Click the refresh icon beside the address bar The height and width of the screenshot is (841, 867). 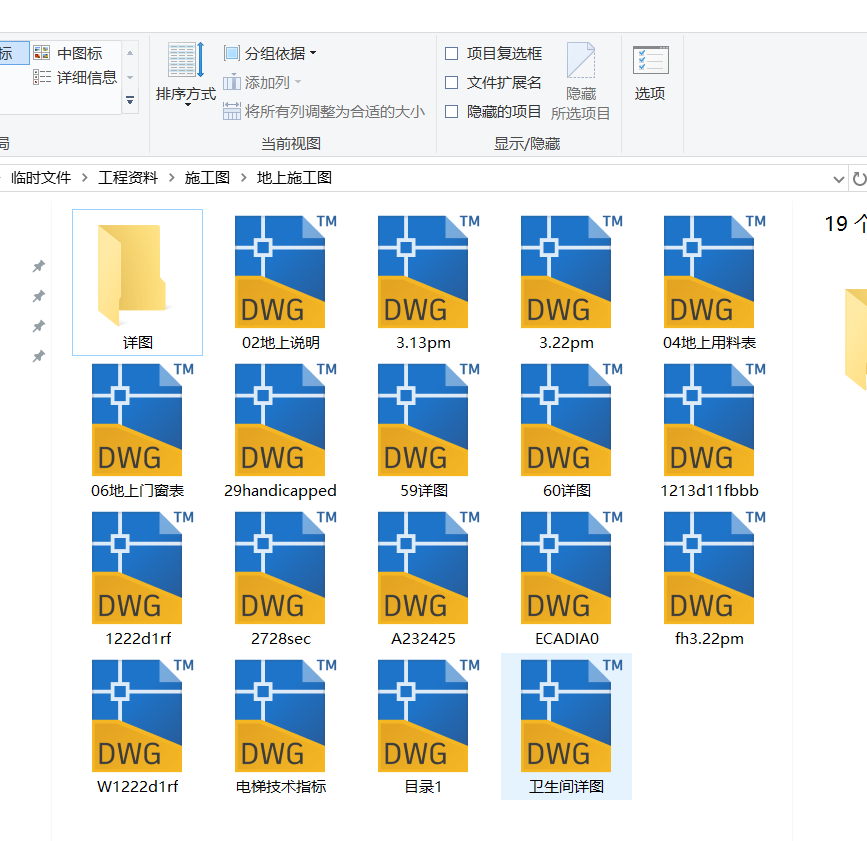(x=859, y=177)
